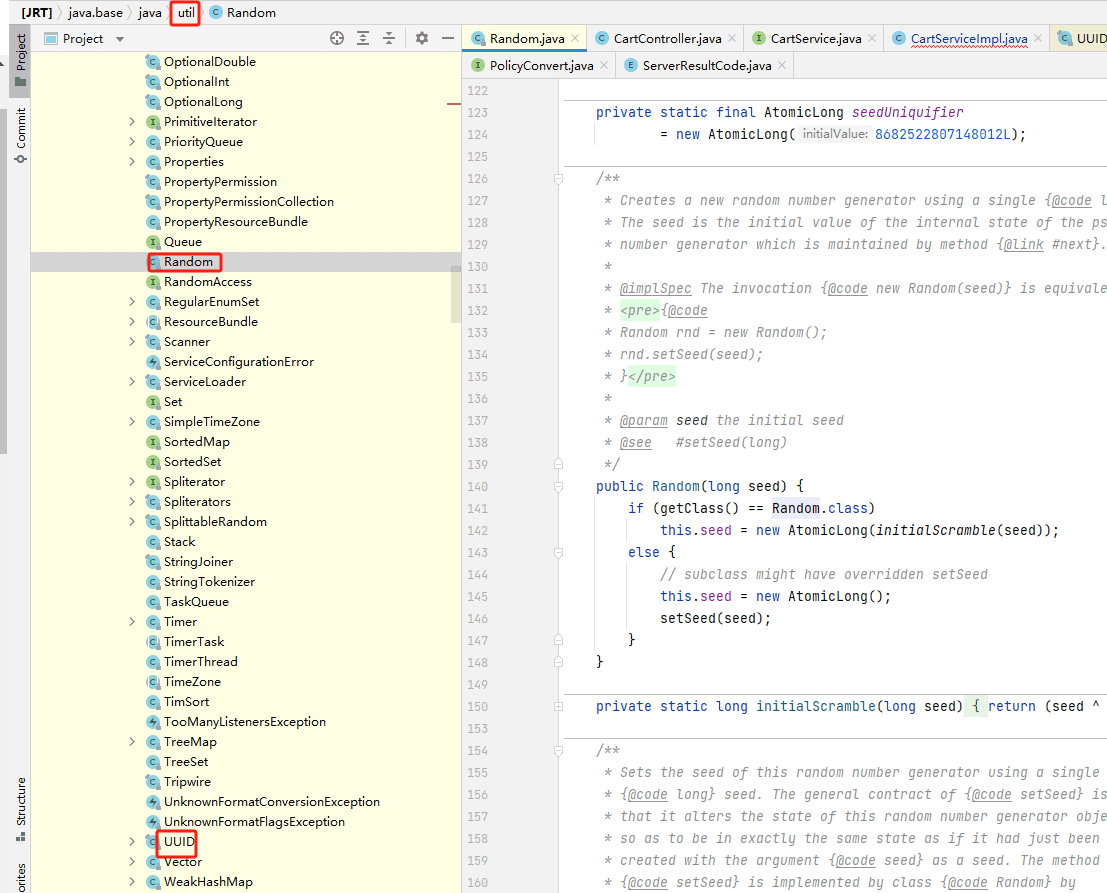The height and width of the screenshot is (893, 1107).
Task: Expand the Properties tree node
Action: pyautogui.click(x=132, y=162)
